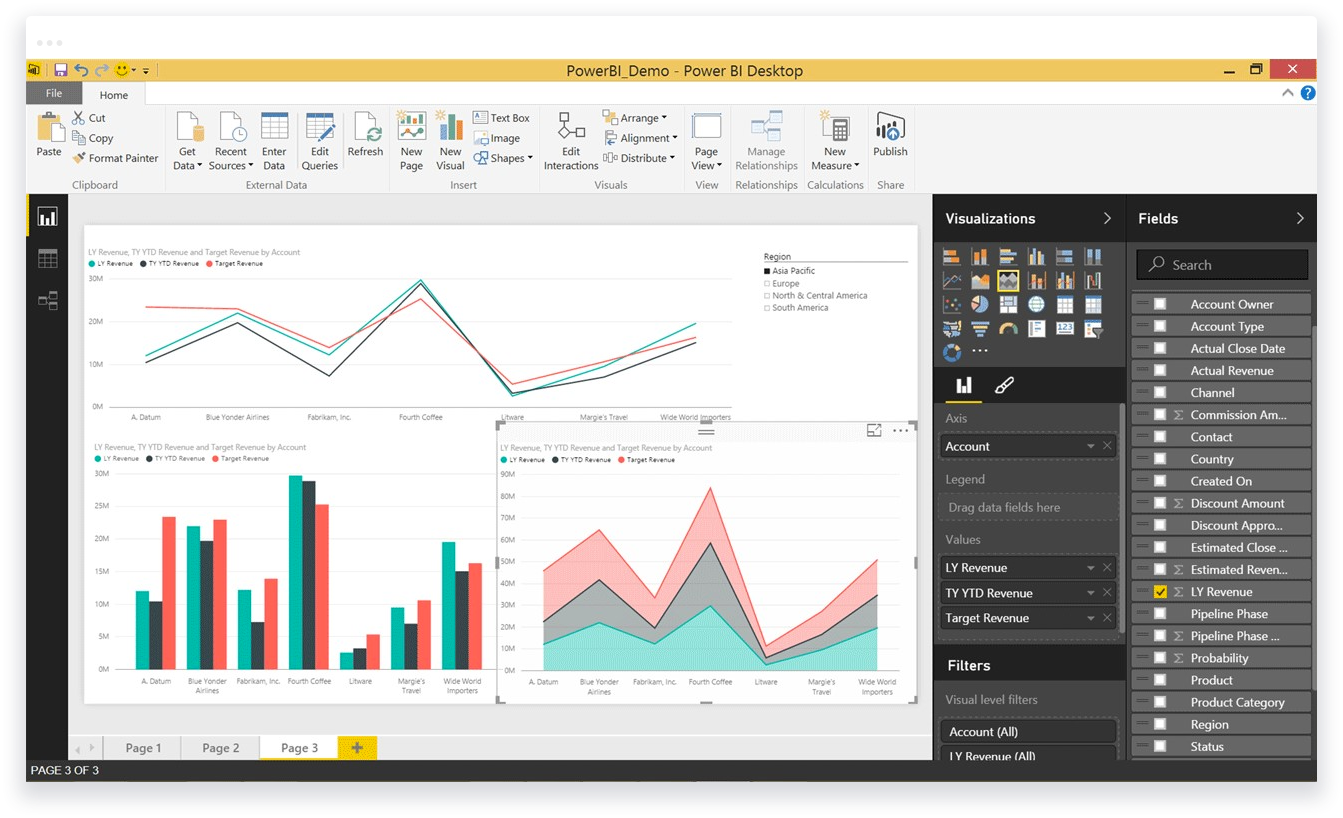Pick the Card (123) visualization icon
Viewport: 1343px width, 818px height.
coord(1065,329)
